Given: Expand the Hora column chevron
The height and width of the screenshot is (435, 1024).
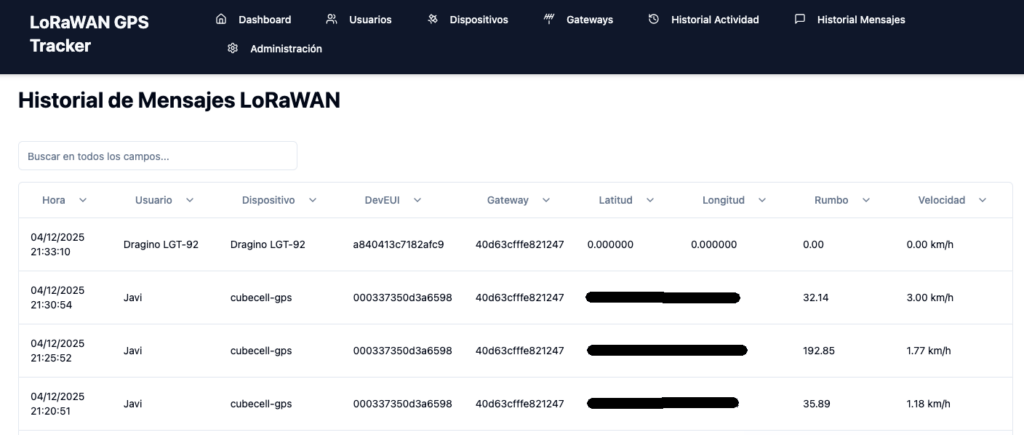Looking at the screenshot, I should click(83, 200).
